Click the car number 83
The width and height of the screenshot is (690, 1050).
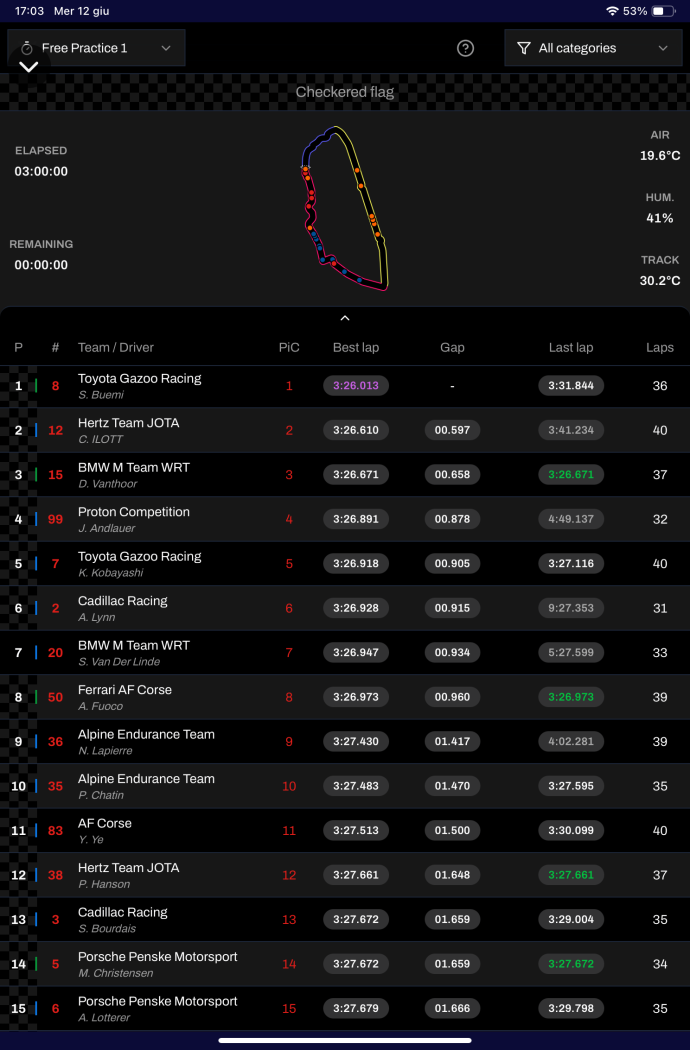point(56,830)
